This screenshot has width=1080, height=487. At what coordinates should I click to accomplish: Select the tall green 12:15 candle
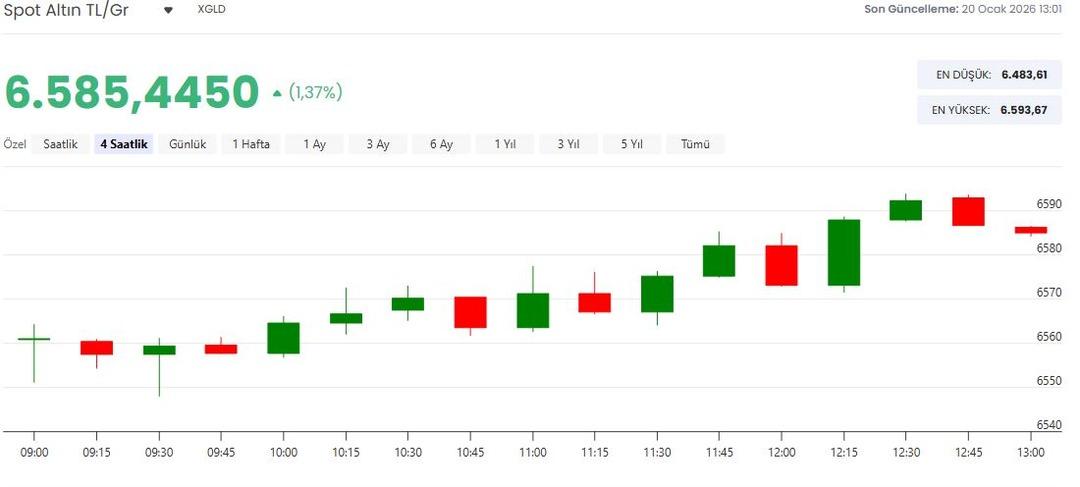843,252
